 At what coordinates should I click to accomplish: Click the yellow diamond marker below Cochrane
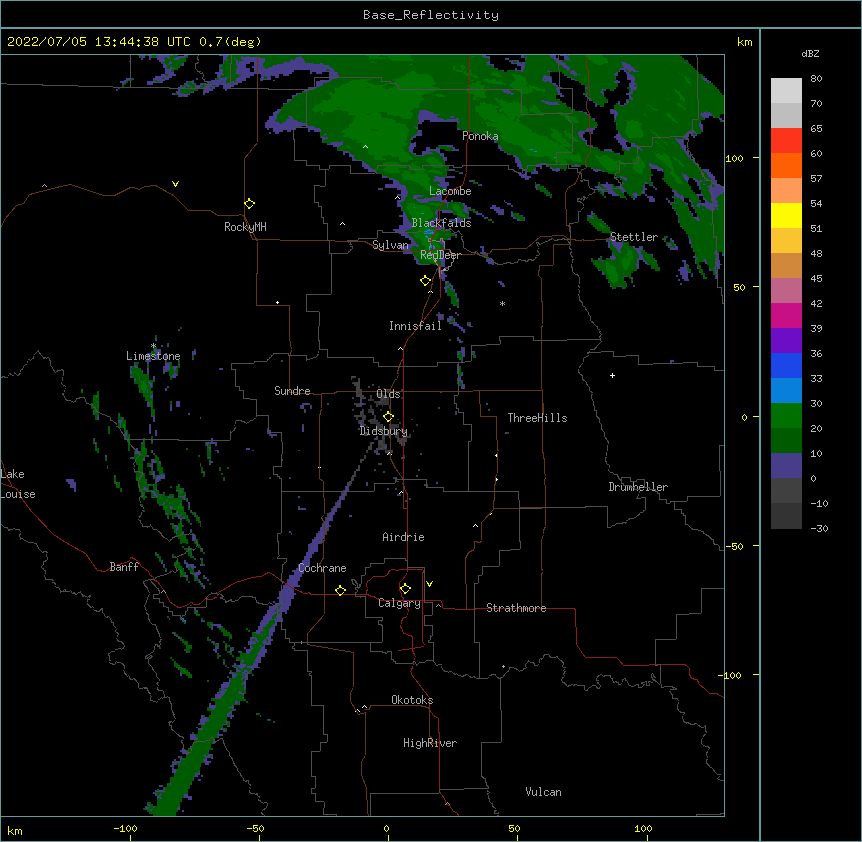click(x=340, y=590)
